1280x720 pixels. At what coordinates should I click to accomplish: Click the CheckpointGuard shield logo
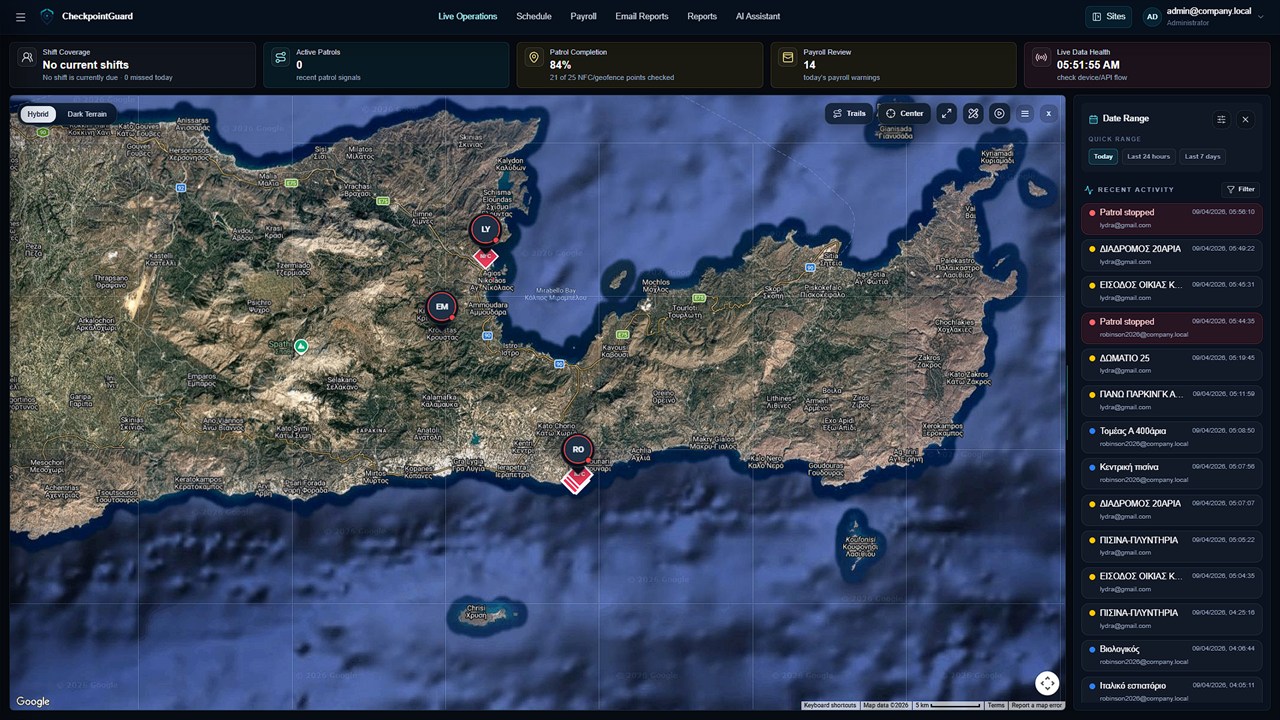coord(47,16)
